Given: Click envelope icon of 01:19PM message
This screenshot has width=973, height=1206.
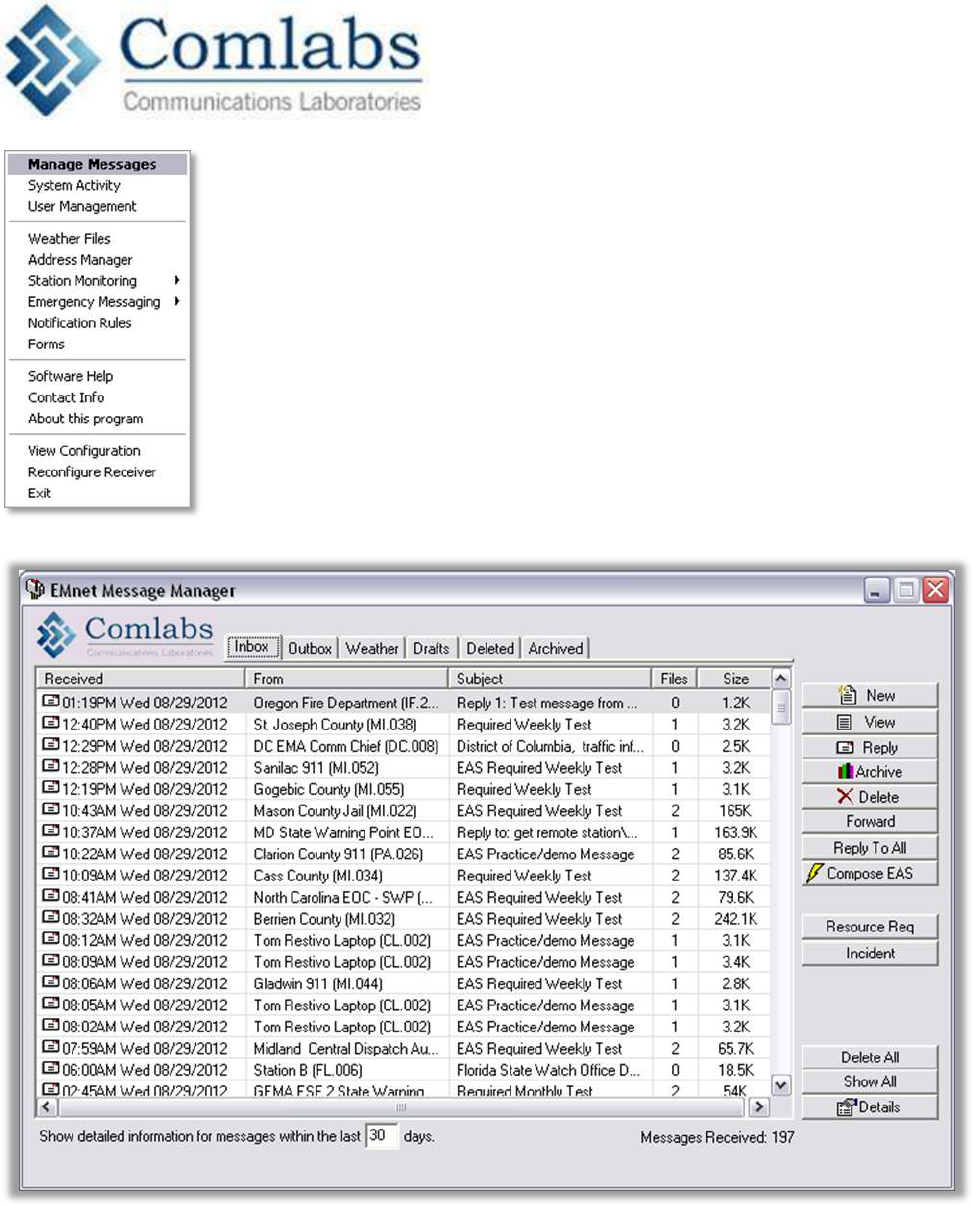Looking at the screenshot, I should tap(50, 702).
